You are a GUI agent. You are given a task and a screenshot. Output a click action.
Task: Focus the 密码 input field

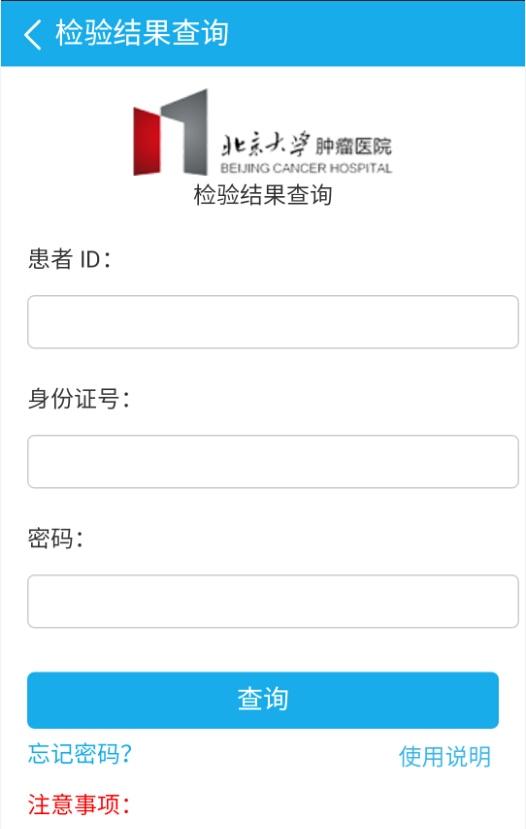(273, 601)
